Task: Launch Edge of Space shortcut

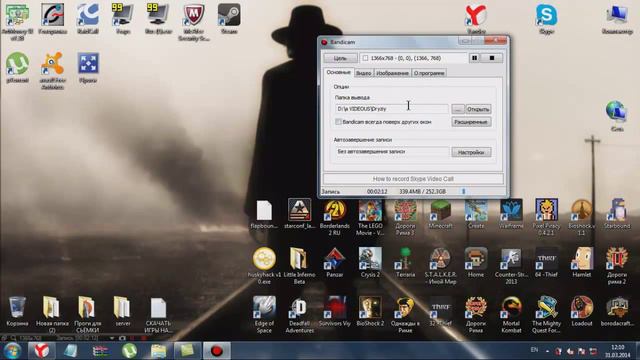Action: [x=264, y=314]
